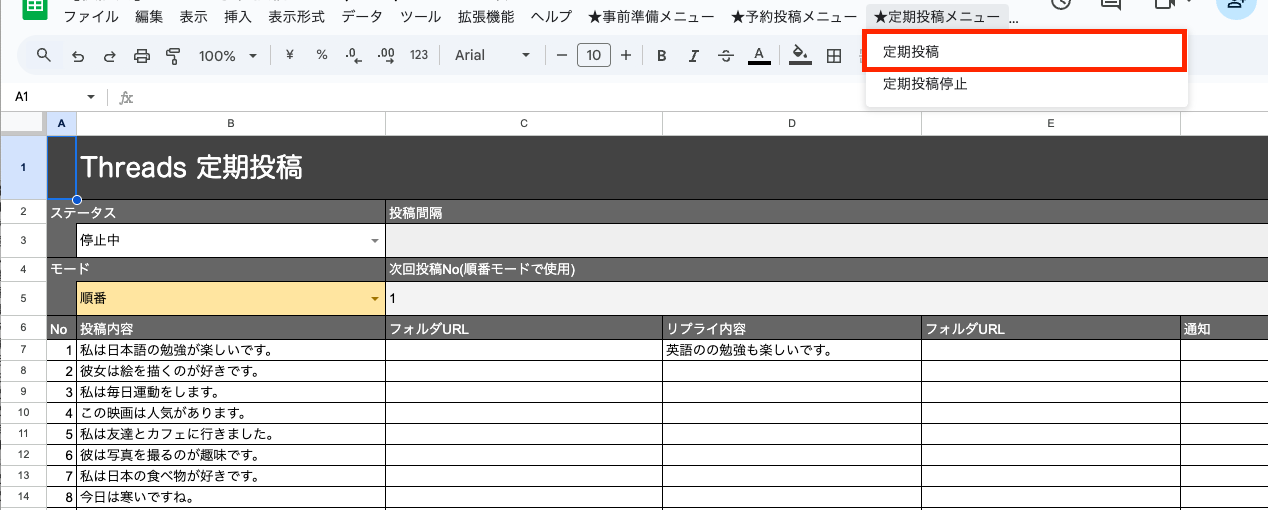Image resolution: width=1268 pixels, height=510 pixels.
Task: Select cell 今日は寒いですね。
Action: coord(231,496)
